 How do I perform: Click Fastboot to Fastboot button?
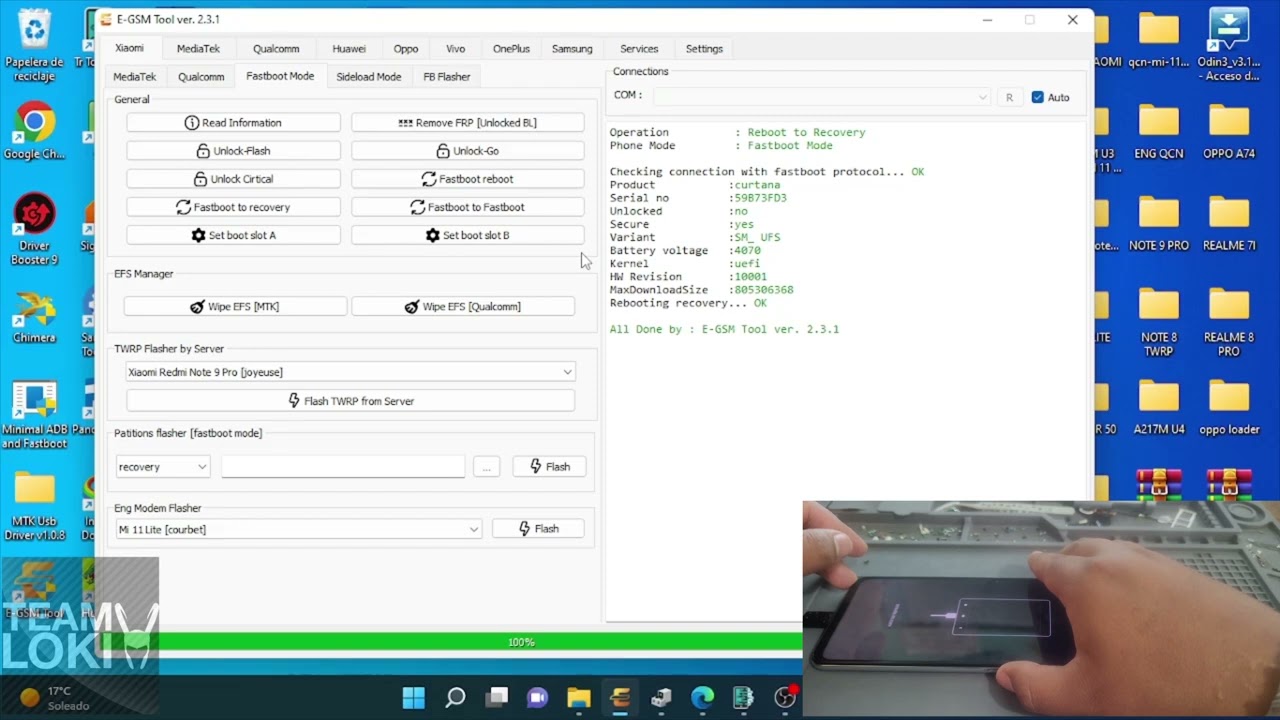(467, 207)
